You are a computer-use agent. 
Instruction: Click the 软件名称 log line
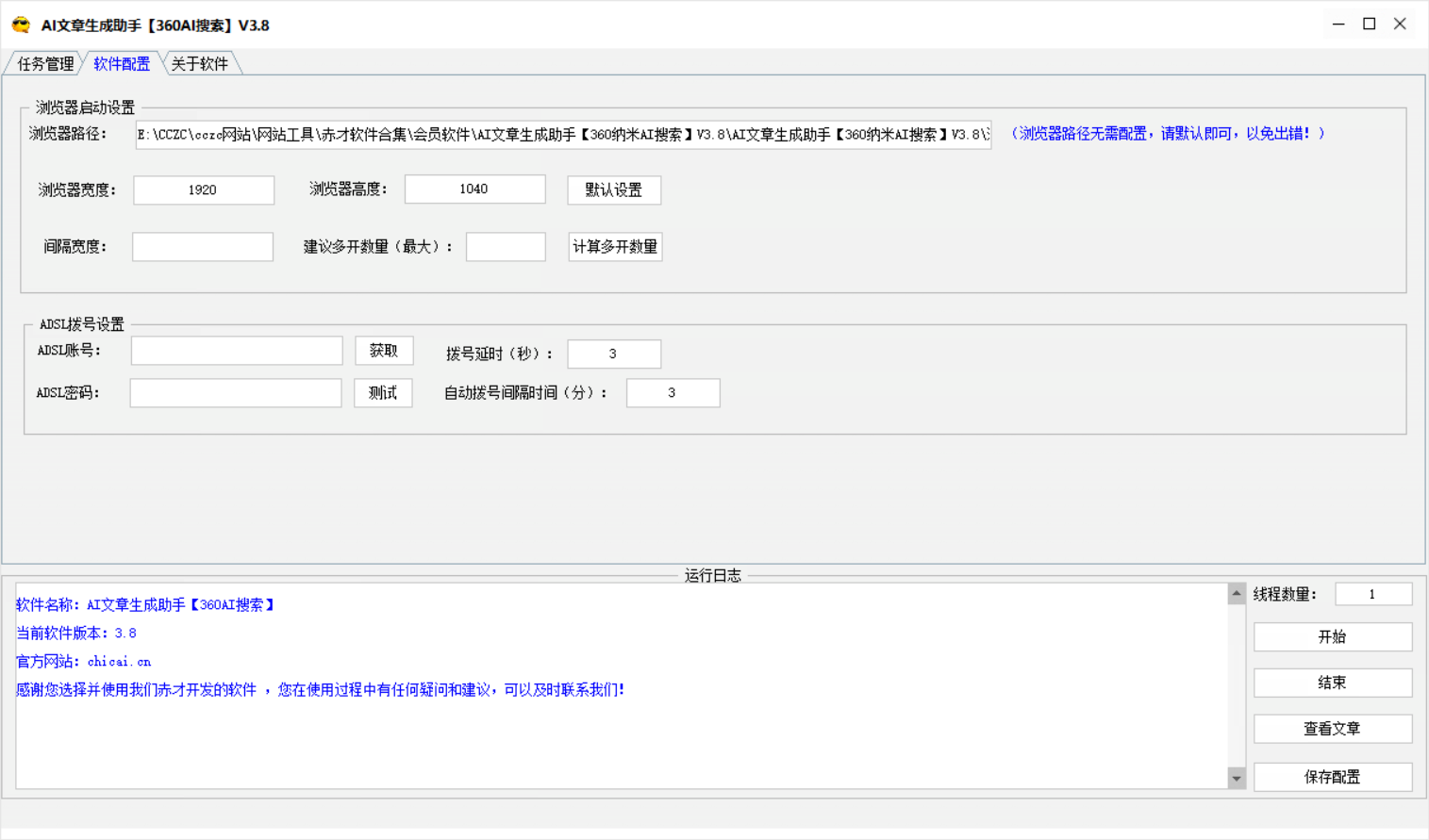click(x=146, y=605)
